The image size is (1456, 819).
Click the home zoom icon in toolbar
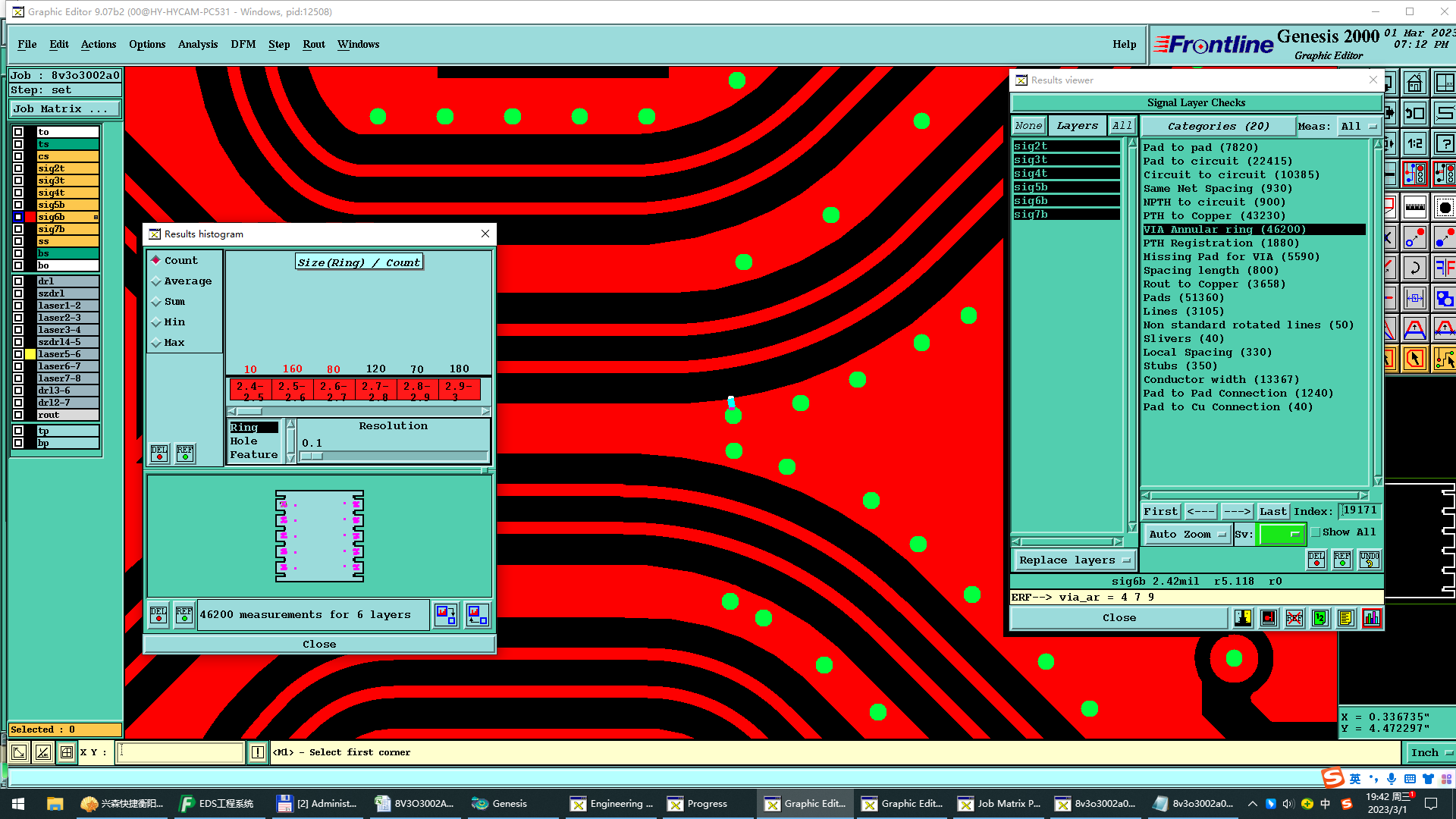pyautogui.click(x=1414, y=83)
